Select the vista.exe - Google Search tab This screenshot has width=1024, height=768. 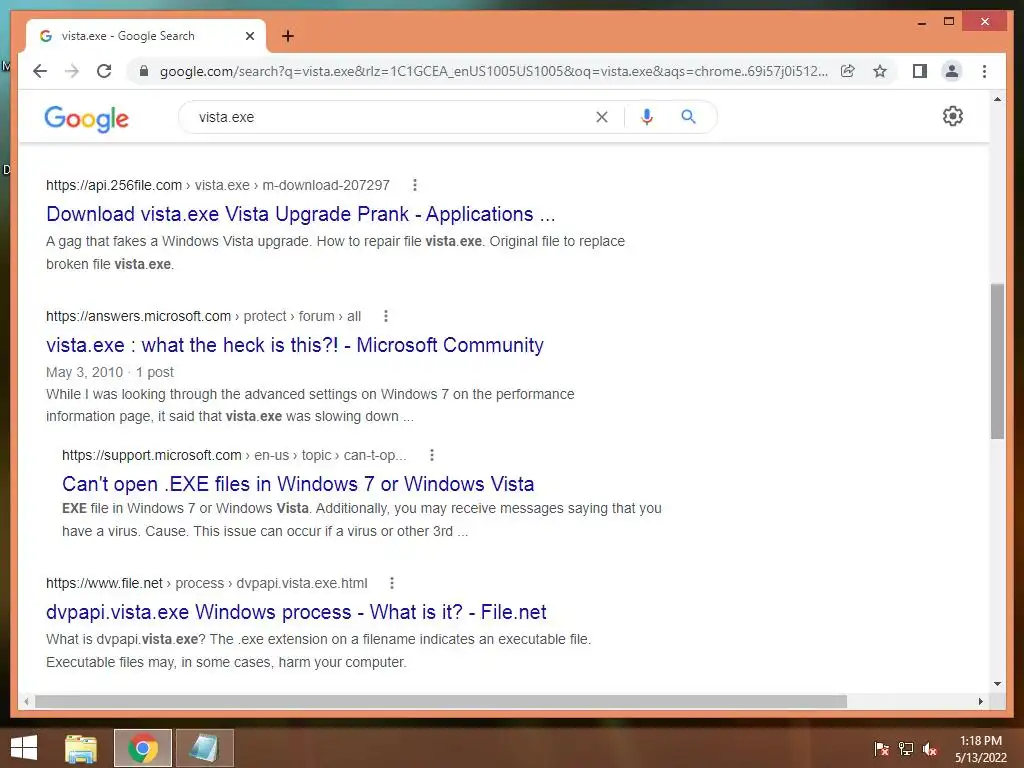click(x=146, y=36)
